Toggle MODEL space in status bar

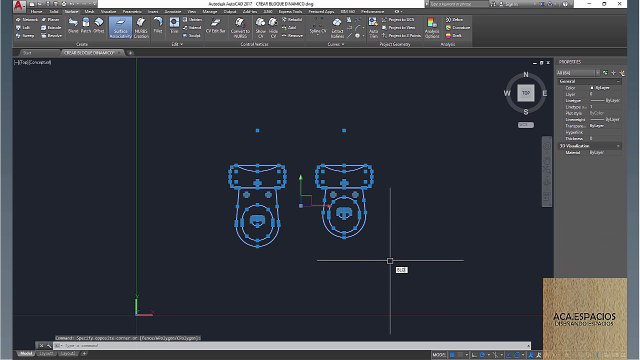pos(439,355)
